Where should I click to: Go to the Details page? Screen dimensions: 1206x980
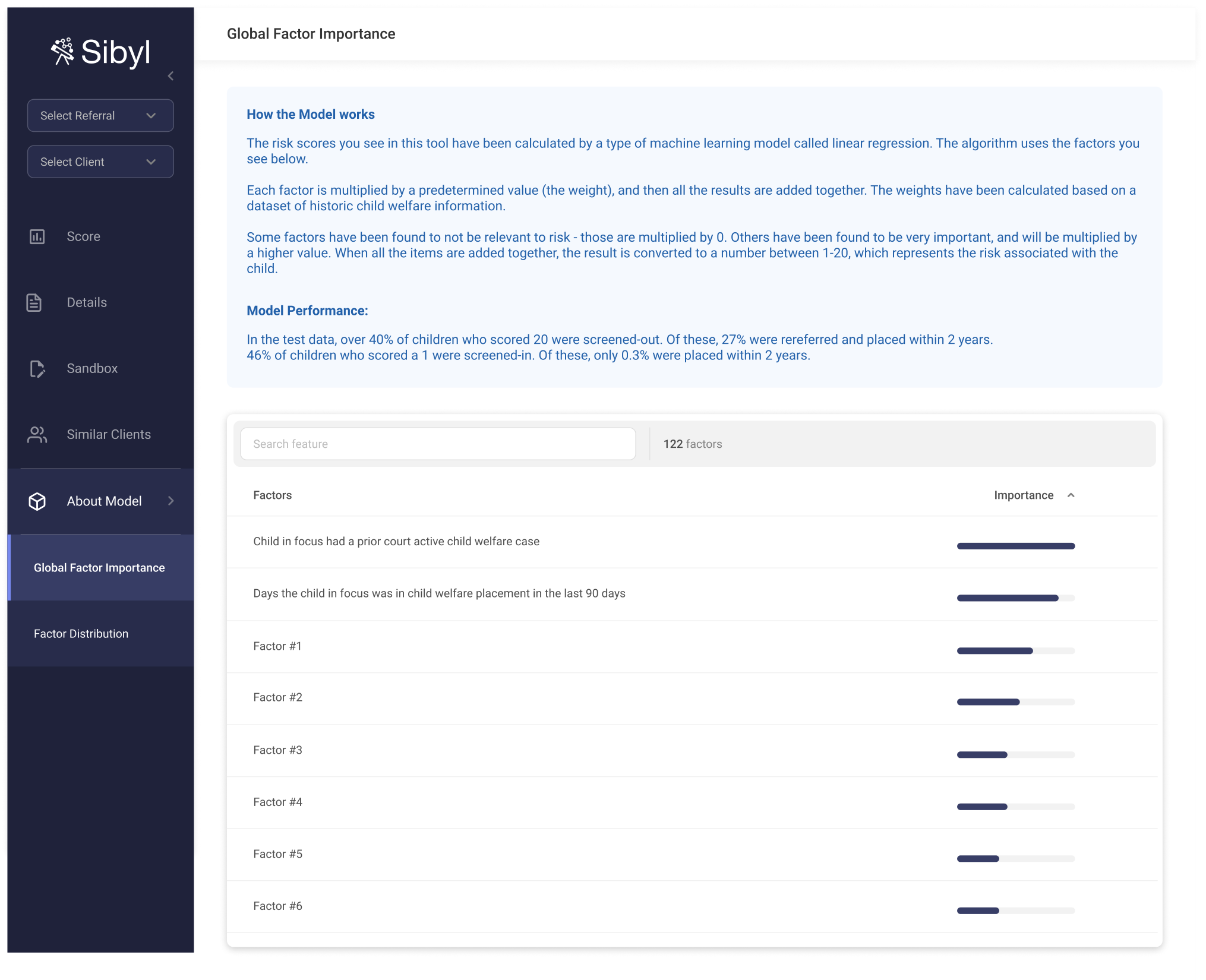coord(100,302)
